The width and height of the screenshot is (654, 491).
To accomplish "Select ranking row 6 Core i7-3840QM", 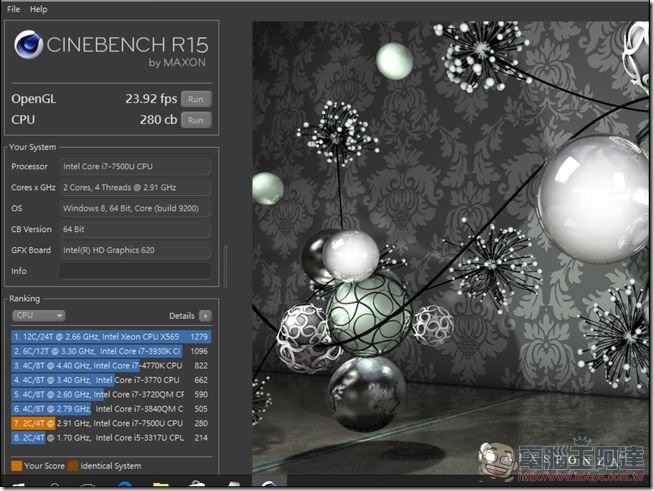I will pyautogui.click(x=111, y=409).
